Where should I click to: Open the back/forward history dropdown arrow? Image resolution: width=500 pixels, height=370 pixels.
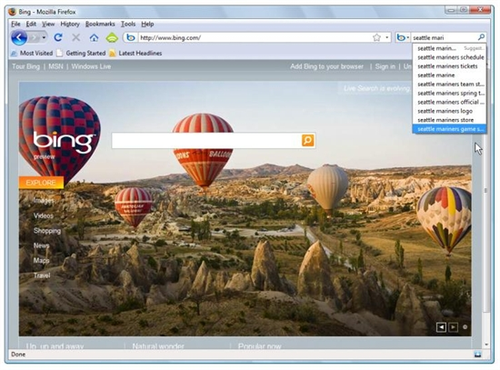click(44, 38)
